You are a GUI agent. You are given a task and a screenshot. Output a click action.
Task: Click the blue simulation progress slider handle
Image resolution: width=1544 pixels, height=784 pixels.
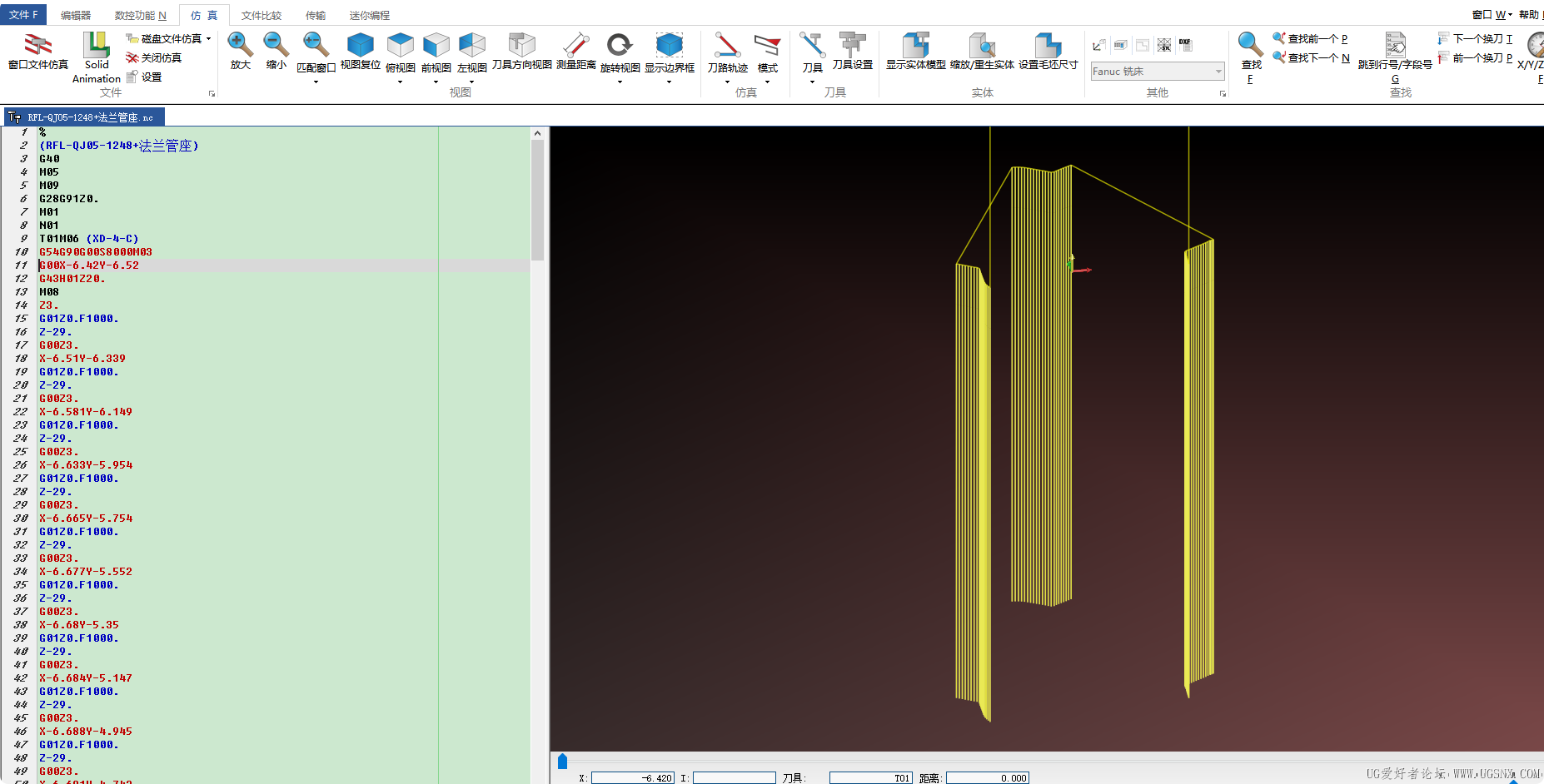click(x=562, y=761)
